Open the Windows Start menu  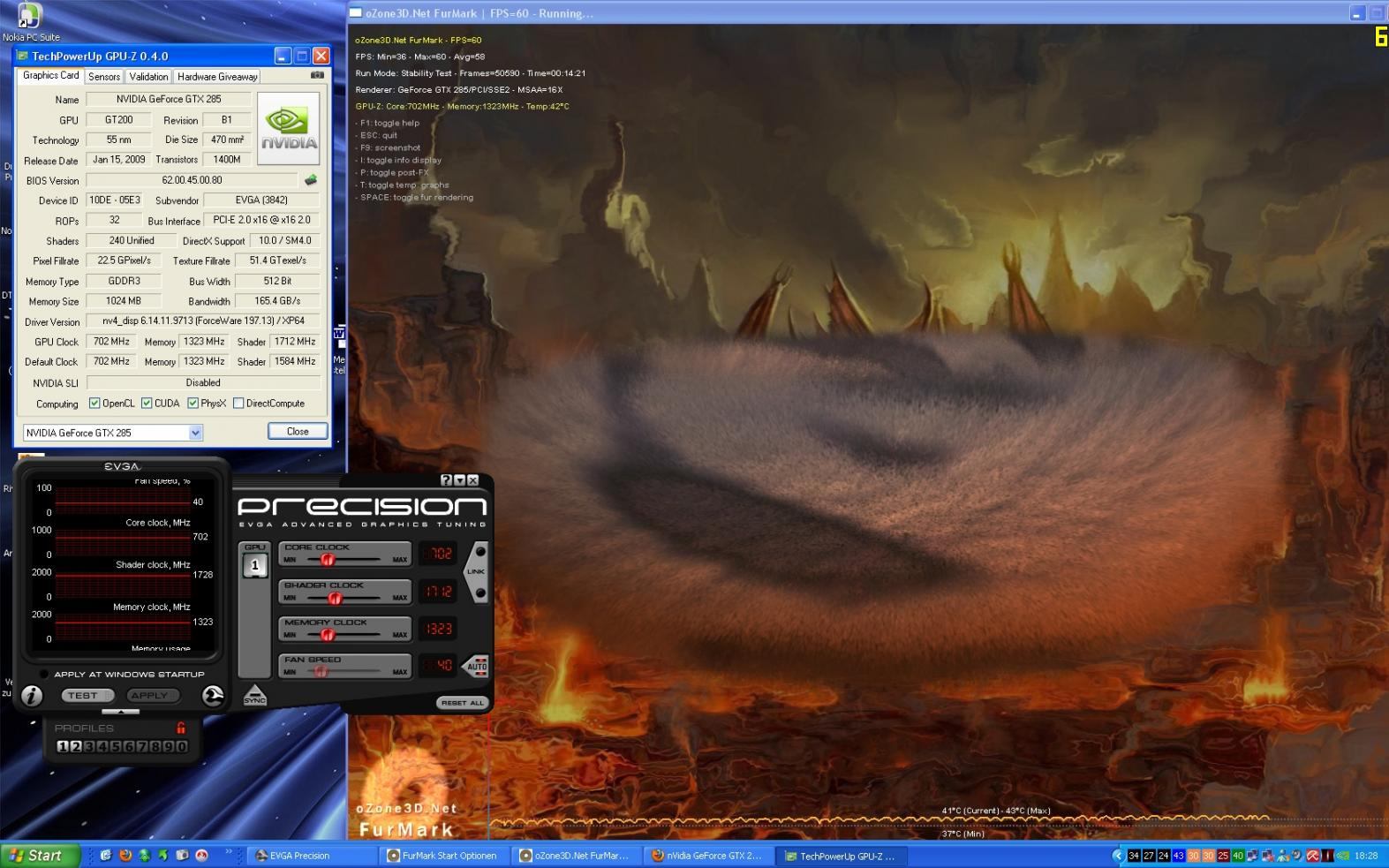click(x=41, y=856)
